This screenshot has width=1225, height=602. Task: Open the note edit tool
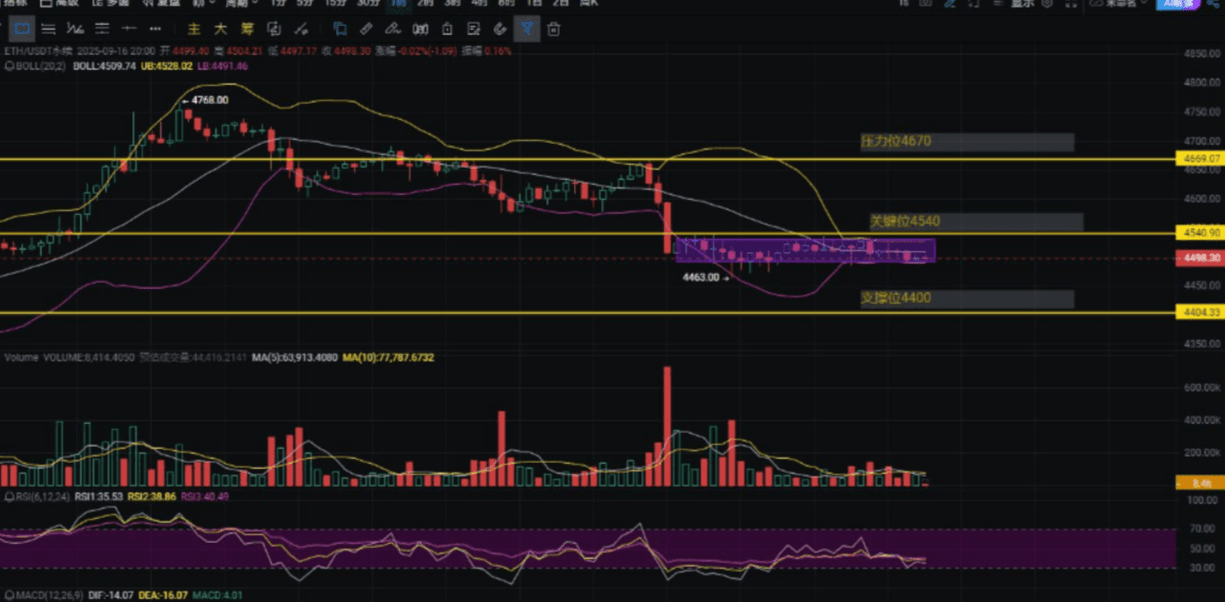tap(473, 29)
